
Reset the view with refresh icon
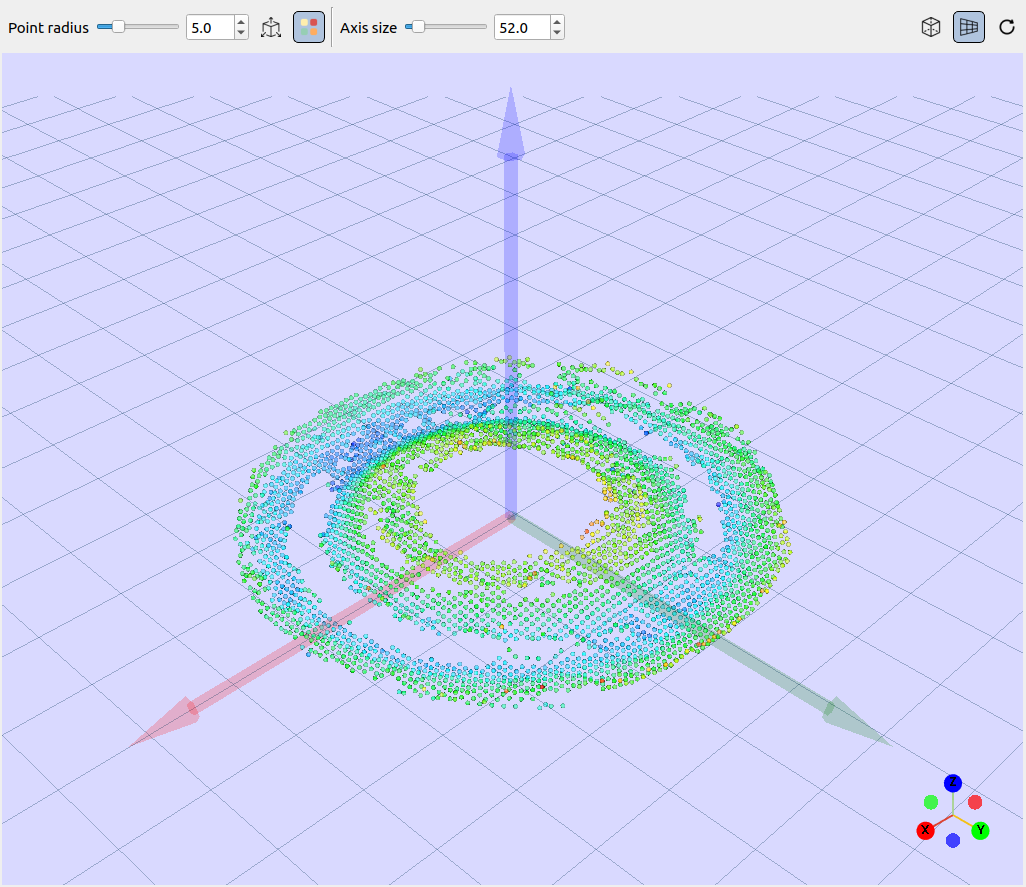coord(1006,27)
